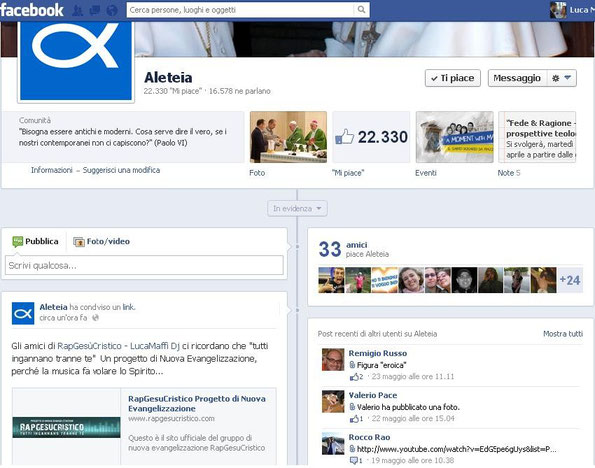595x468 pixels.
Task: Click the Foto/video photo icon
Action: click(79, 242)
